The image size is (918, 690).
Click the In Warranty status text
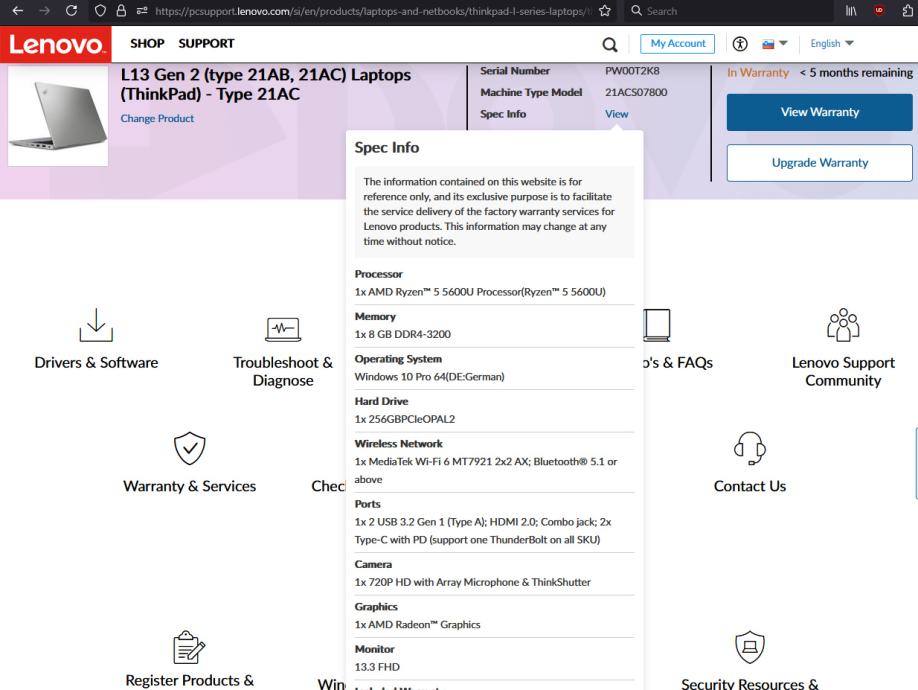[758, 73]
